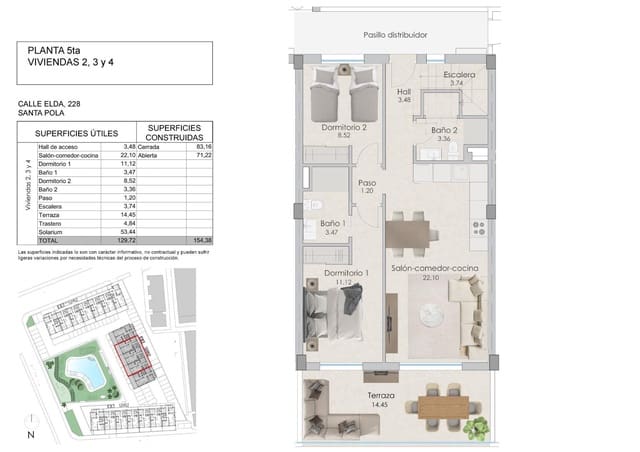
Task: Click the CALLE ELDA, 228 address text
Action: tap(51, 103)
